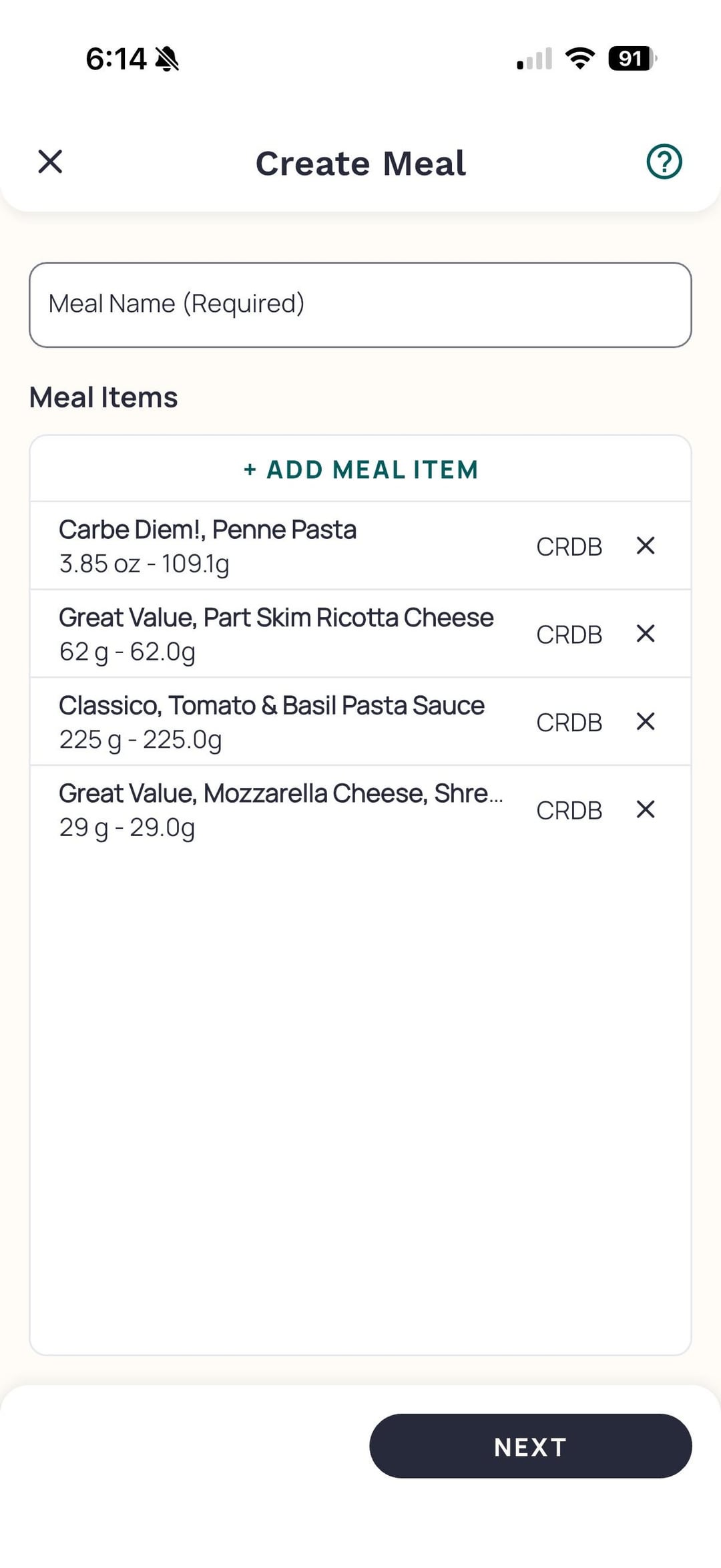Remove the Part Skim Ricotta Cheese item
The width and height of the screenshot is (721, 1568).
(x=645, y=634)
